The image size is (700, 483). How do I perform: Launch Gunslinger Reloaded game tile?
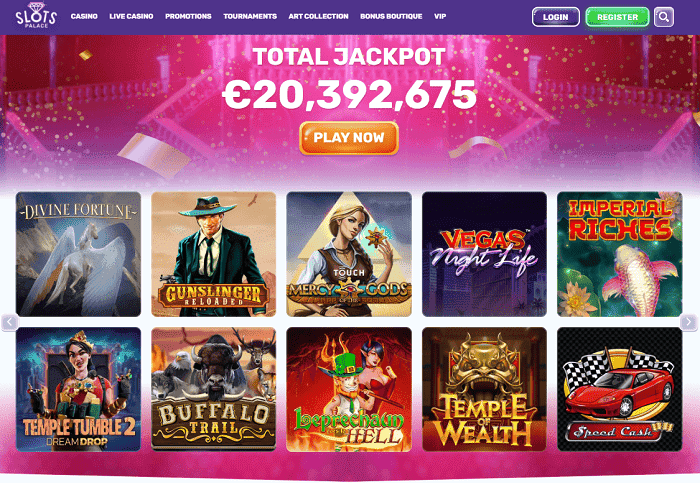pos(214,254)
